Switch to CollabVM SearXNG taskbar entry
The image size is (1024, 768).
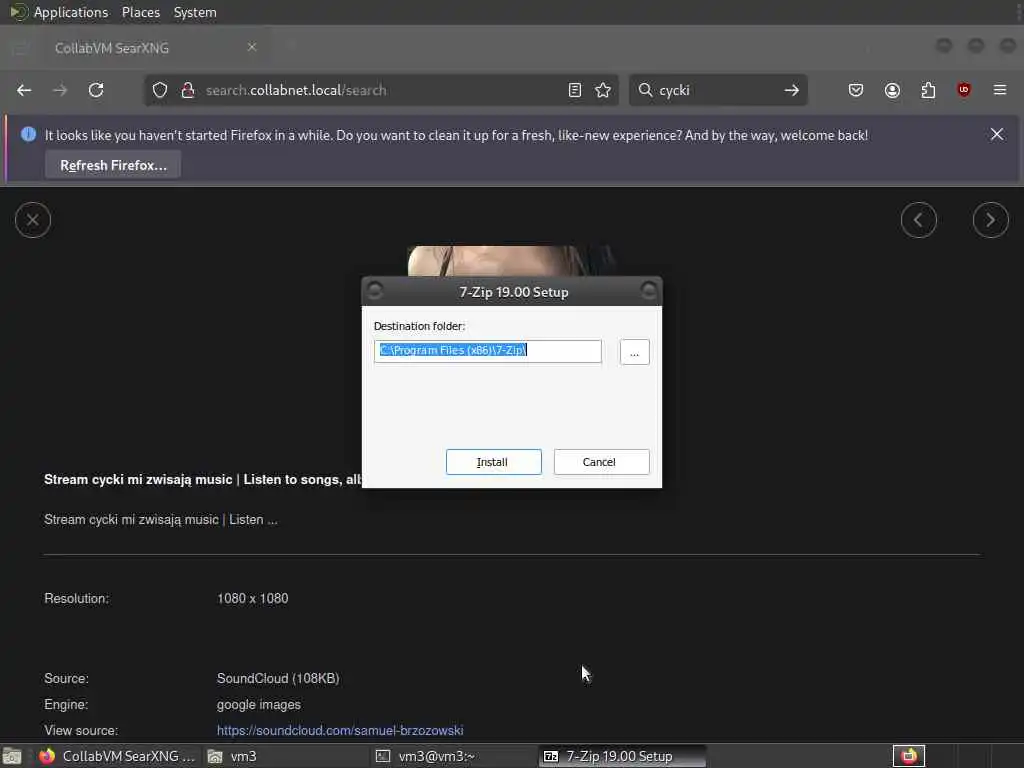[x=118, y=756]
